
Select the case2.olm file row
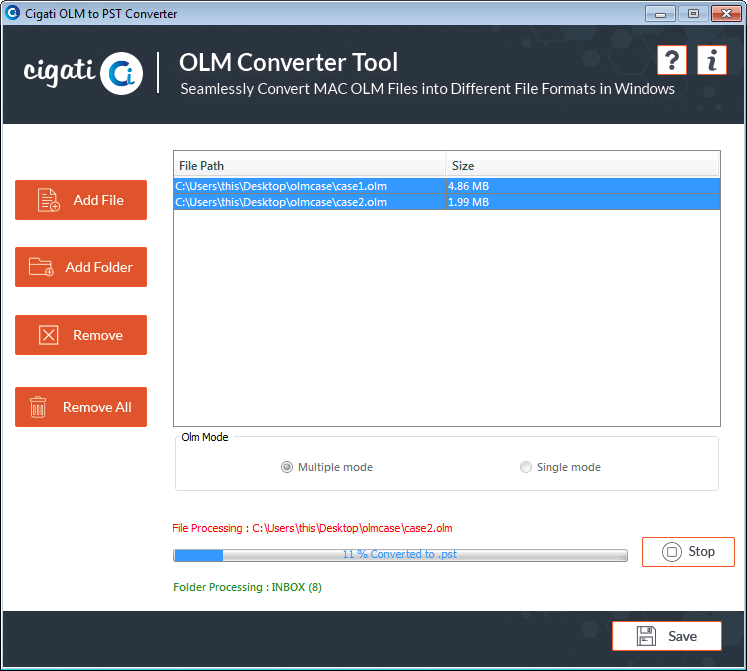point(447,202)
